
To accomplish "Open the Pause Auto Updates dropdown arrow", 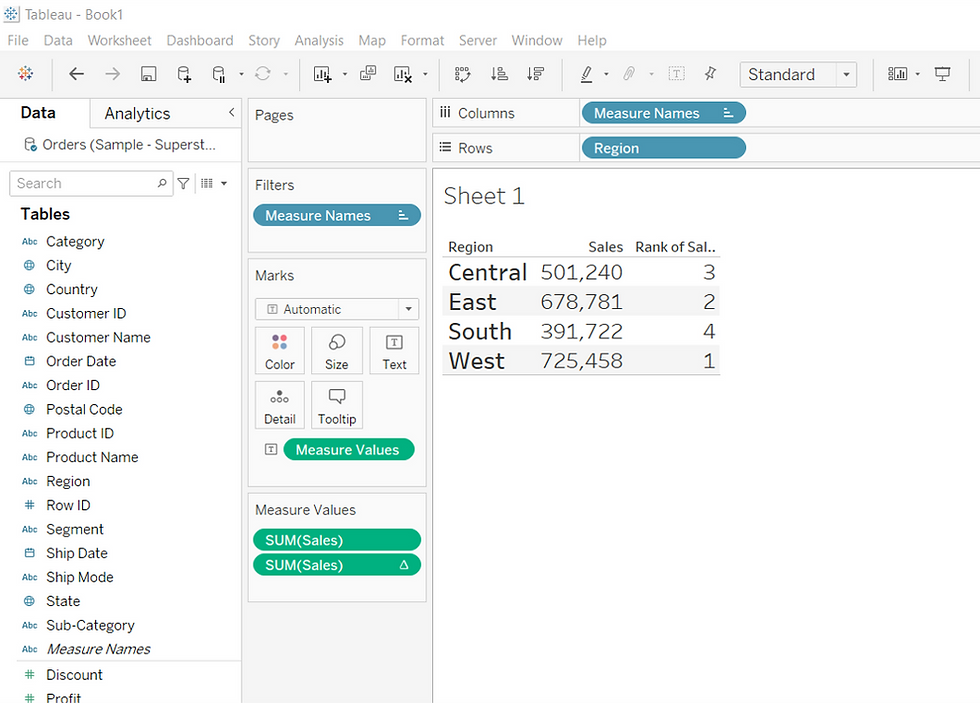I will (241, 74).
